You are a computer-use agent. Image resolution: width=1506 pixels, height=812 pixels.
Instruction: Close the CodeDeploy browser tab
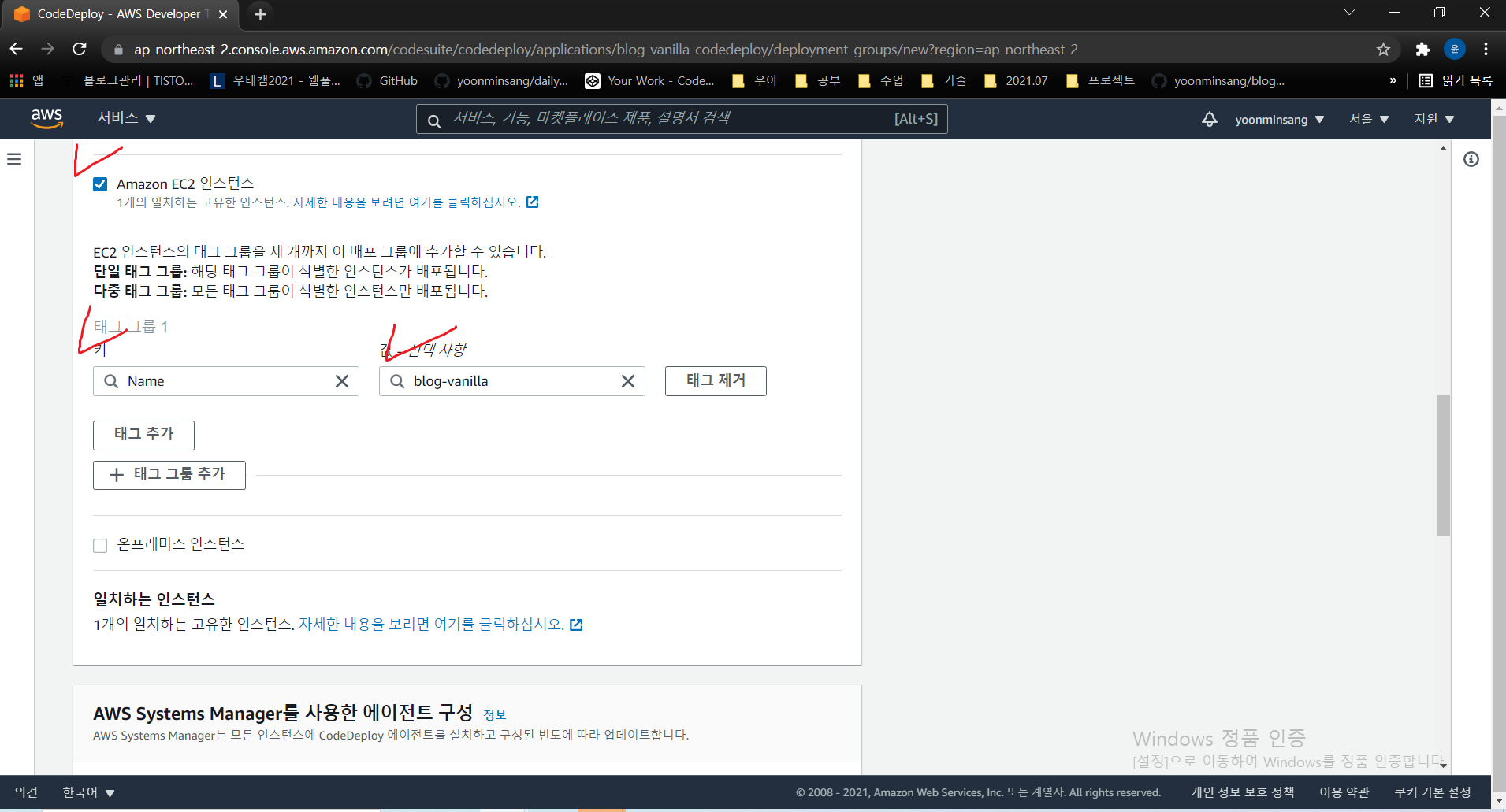[x=223, y=14]
